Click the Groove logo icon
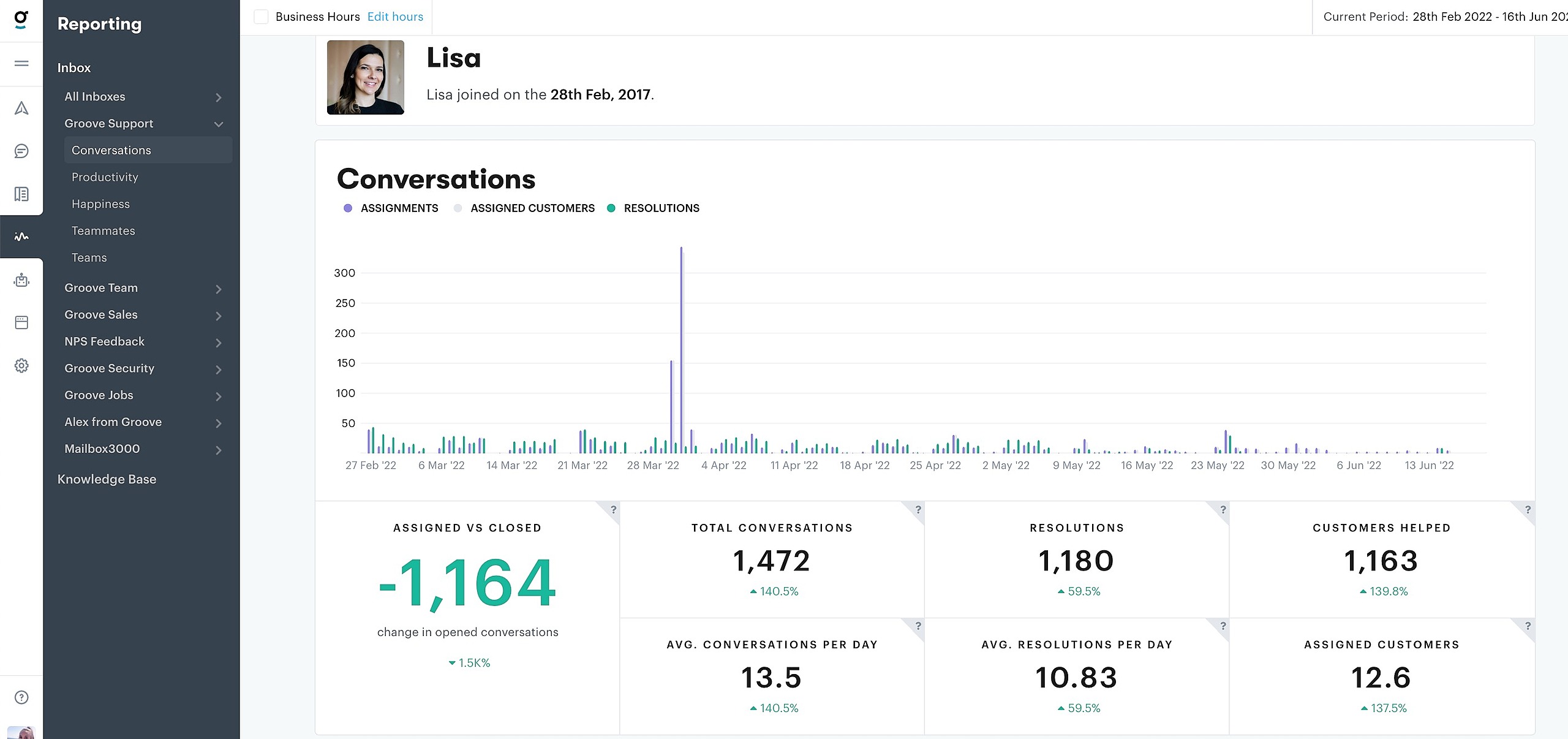1568x739 pixels. pos(21,20)
